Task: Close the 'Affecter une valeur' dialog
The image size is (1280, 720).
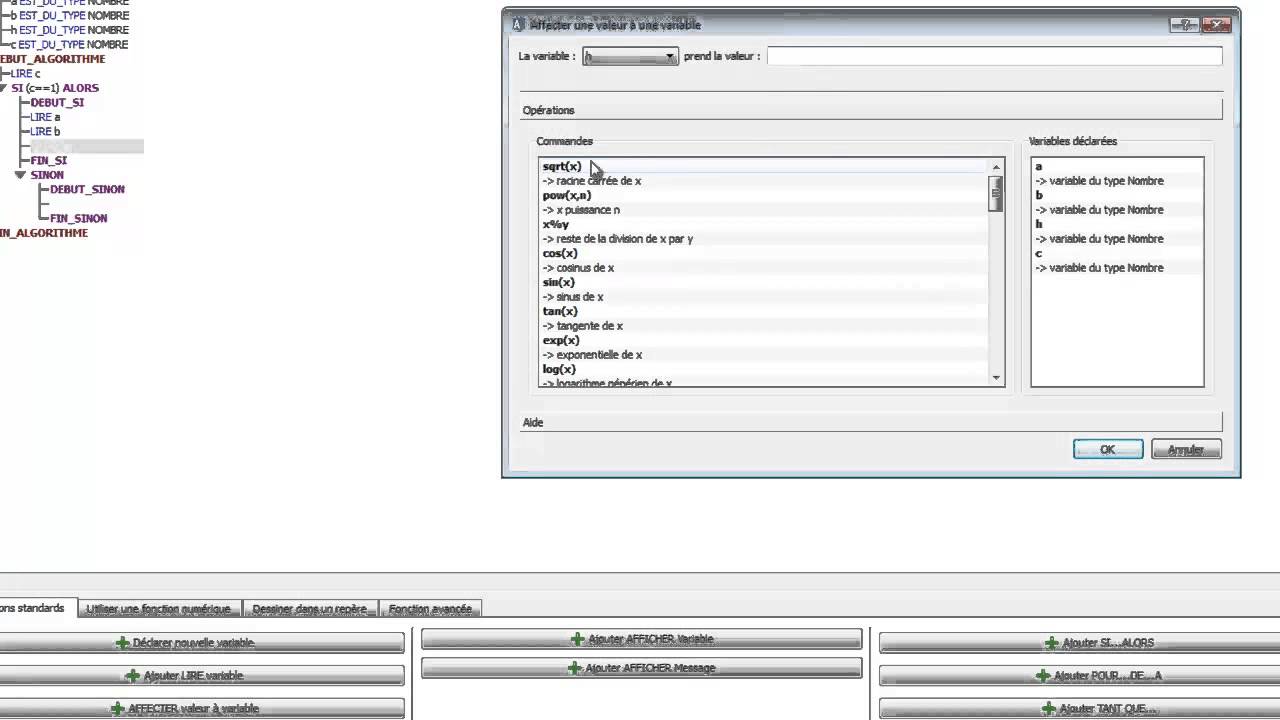Action: tap(1216, 25)
